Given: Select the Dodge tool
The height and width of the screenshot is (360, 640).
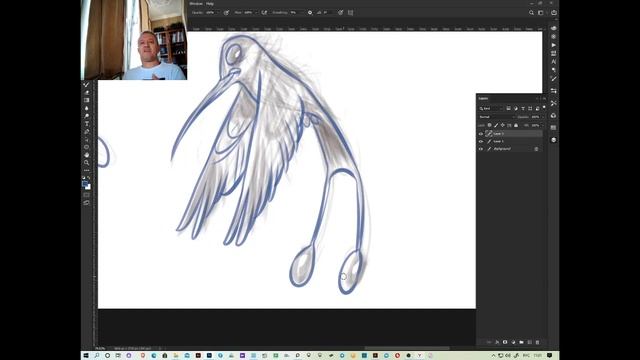Looking at the screenshot, I should [x=87, y=116].
